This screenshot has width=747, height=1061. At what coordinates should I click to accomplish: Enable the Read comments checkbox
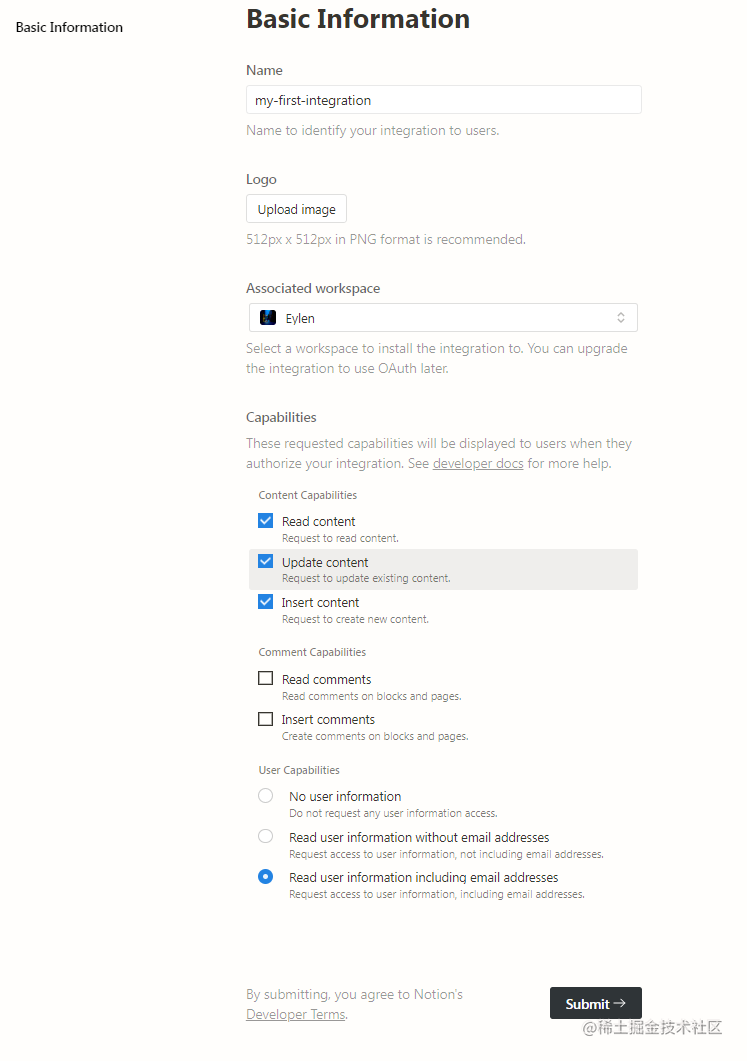[265, 678]
